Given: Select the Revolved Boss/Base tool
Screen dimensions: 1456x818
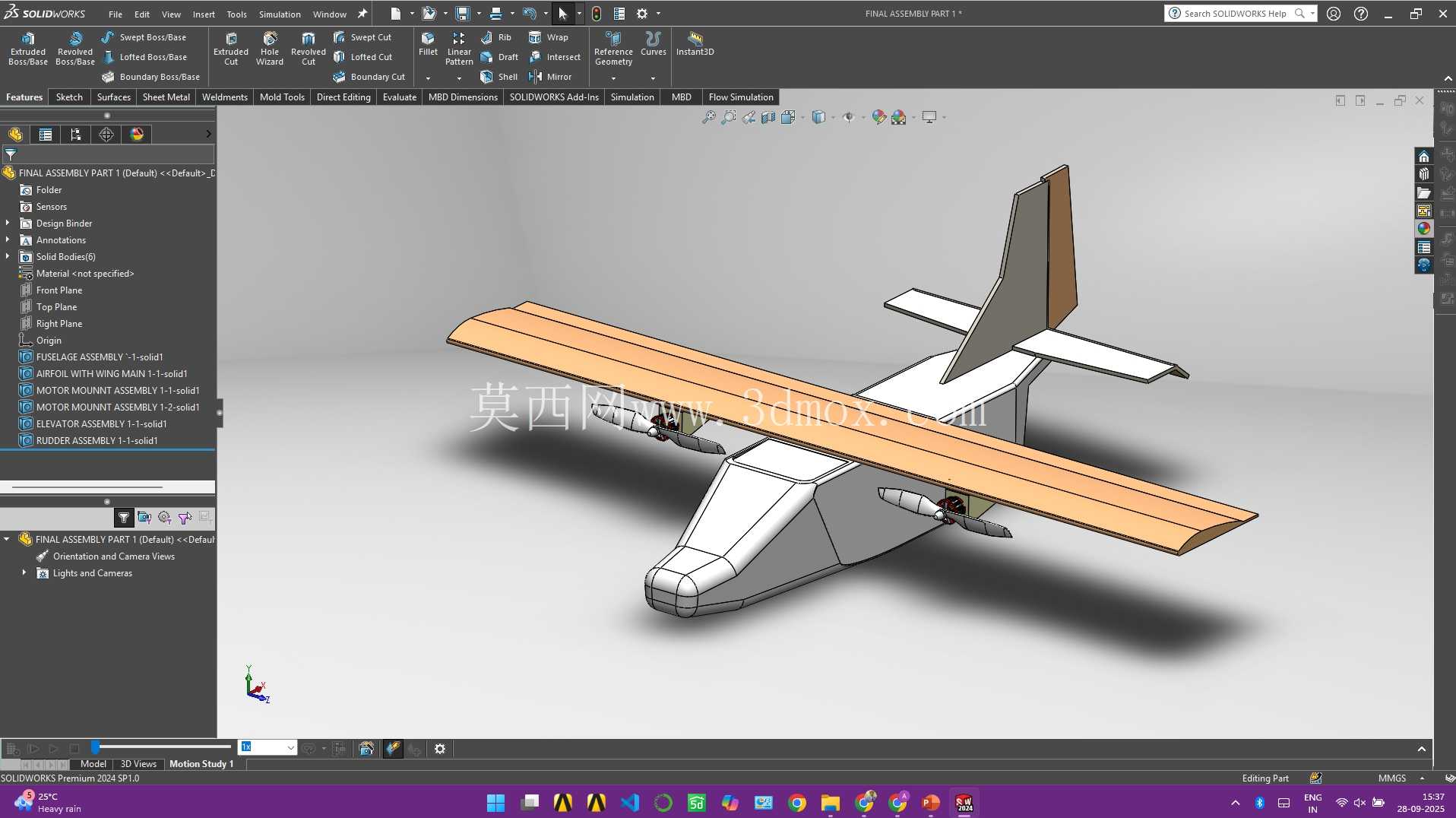Looking at the screenshot, I should [x=75, y=49].
